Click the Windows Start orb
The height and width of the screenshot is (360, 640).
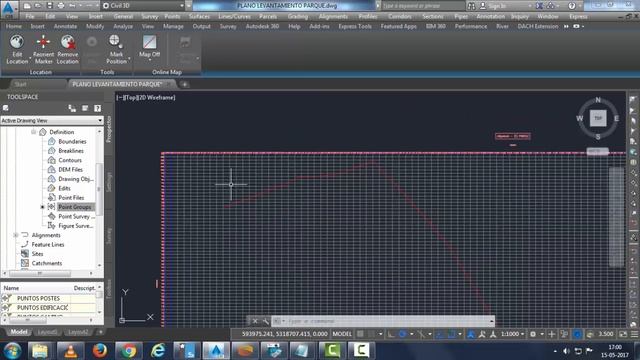(x=12, y=351)
